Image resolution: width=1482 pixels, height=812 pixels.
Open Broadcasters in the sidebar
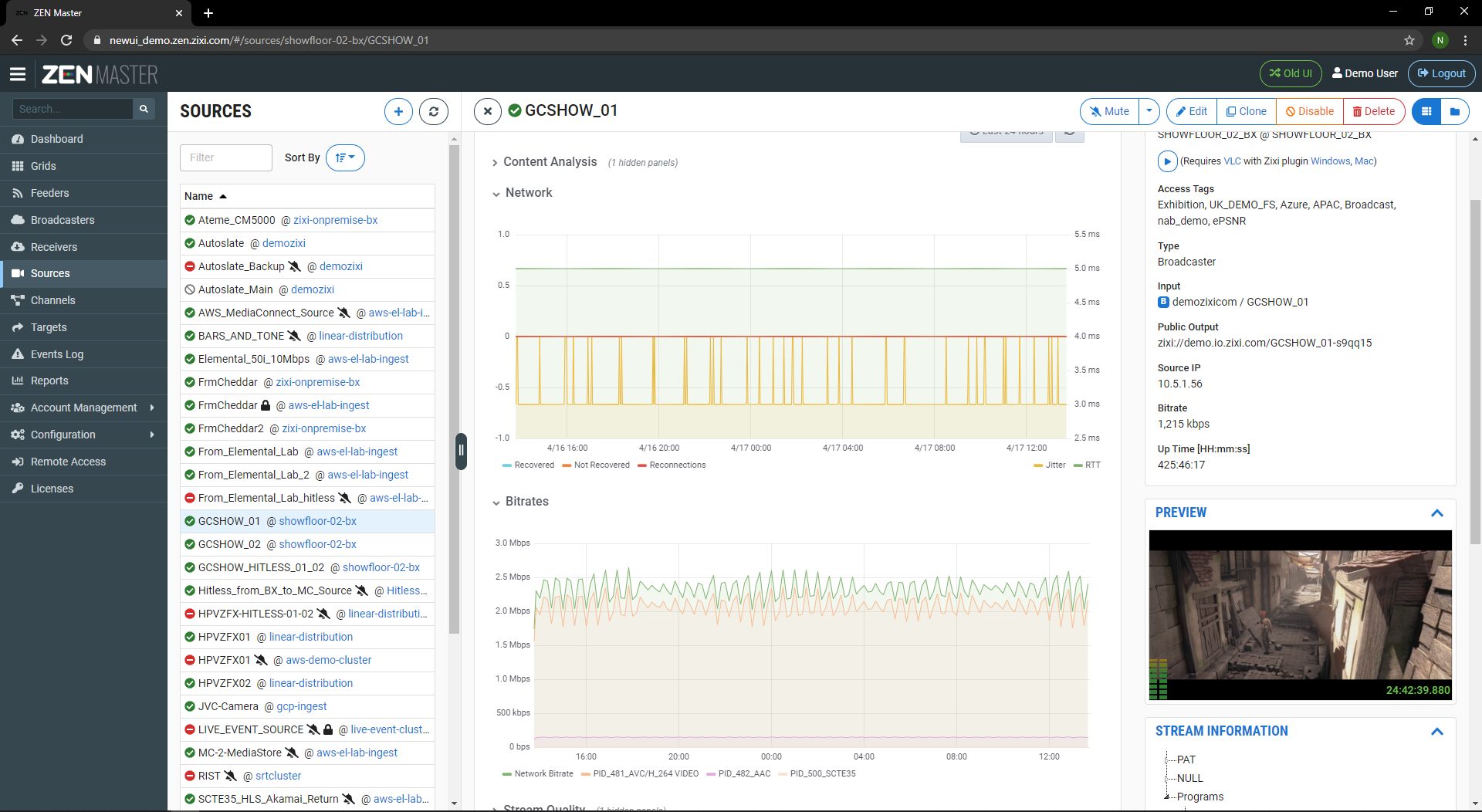point(62,220)
